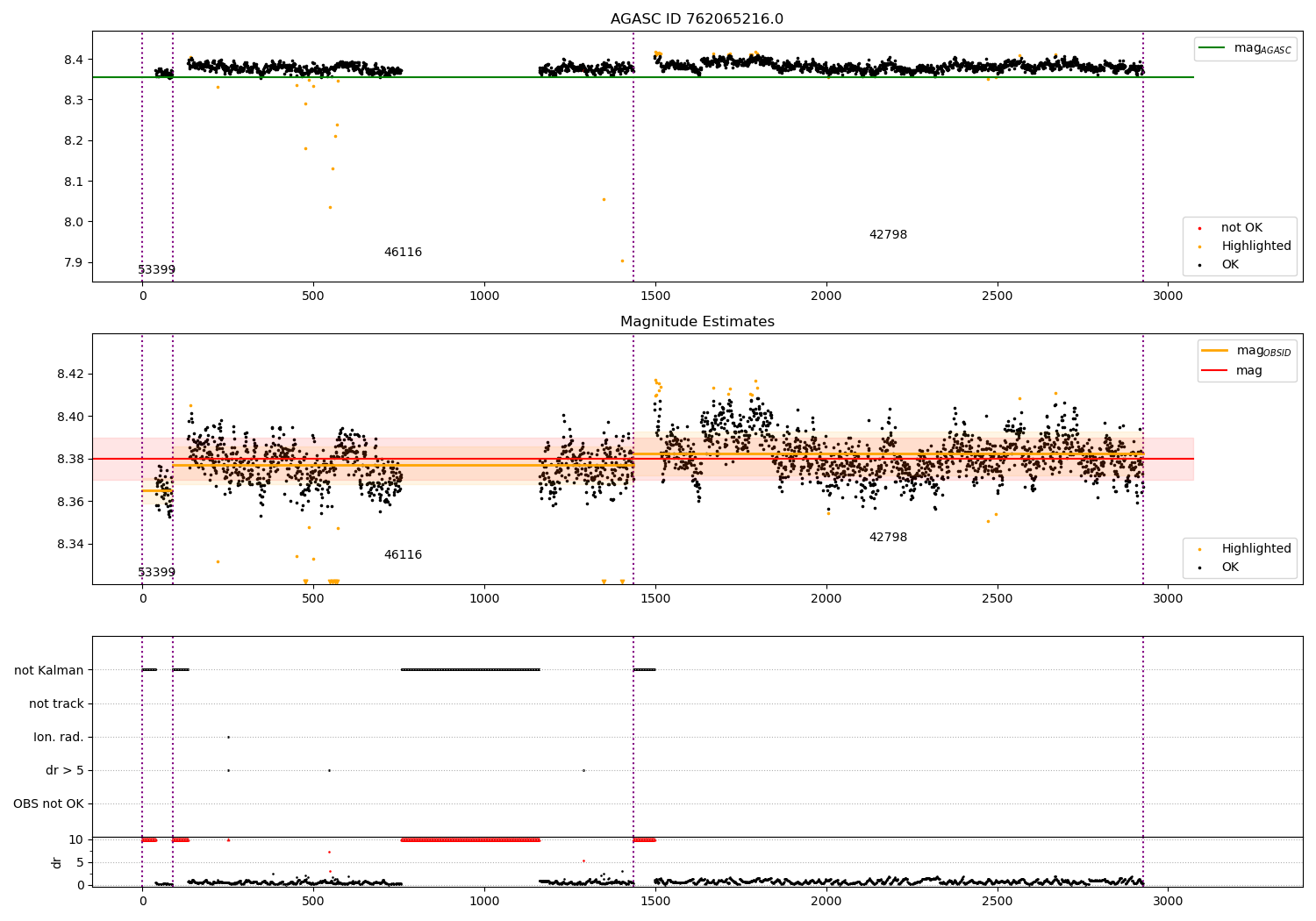This screenshot has width=1316, height=921.
Task: Click the '8.2' y-axis tick label
Action: click(x=74, y=141)
